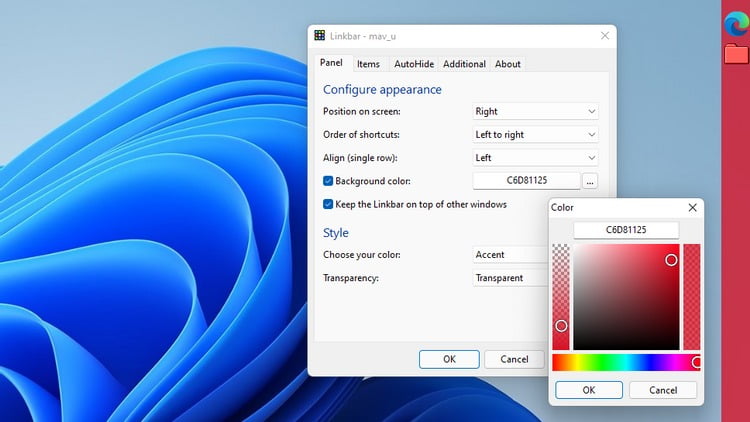Open the Transparency dropdown
750x422 pixels.
pyautogui.click(x=510, y=278)
